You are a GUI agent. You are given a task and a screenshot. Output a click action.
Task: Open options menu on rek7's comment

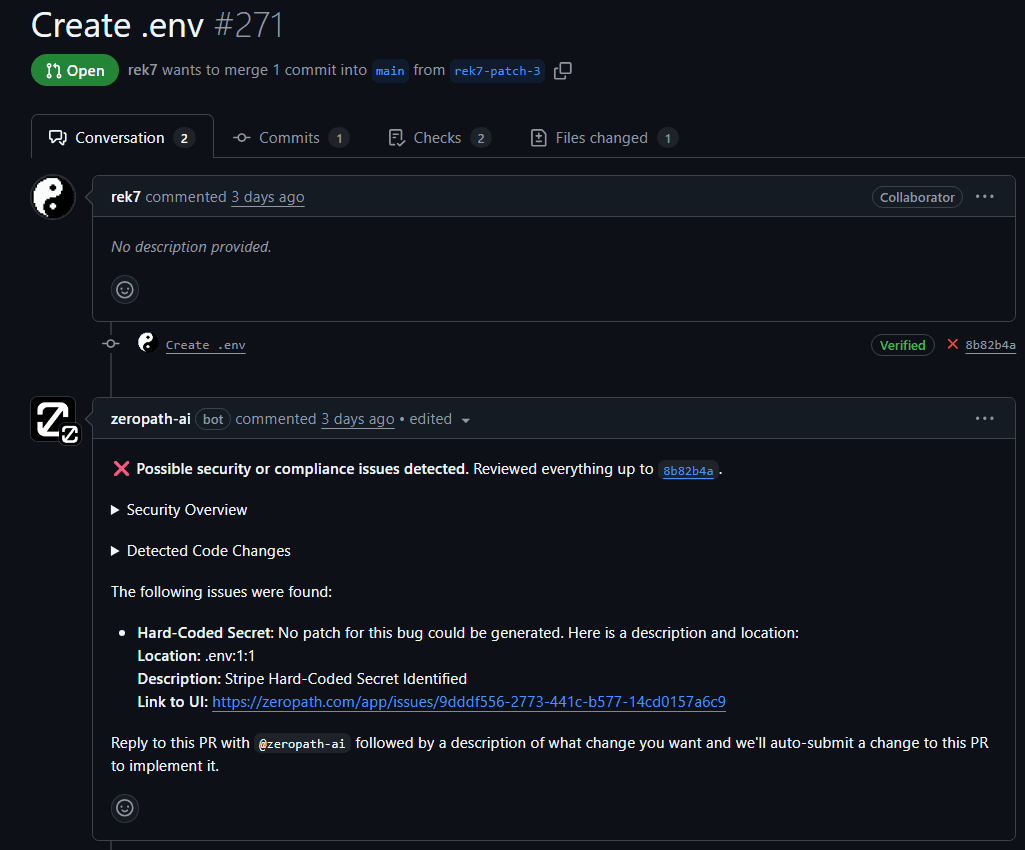tap(985, 197)
